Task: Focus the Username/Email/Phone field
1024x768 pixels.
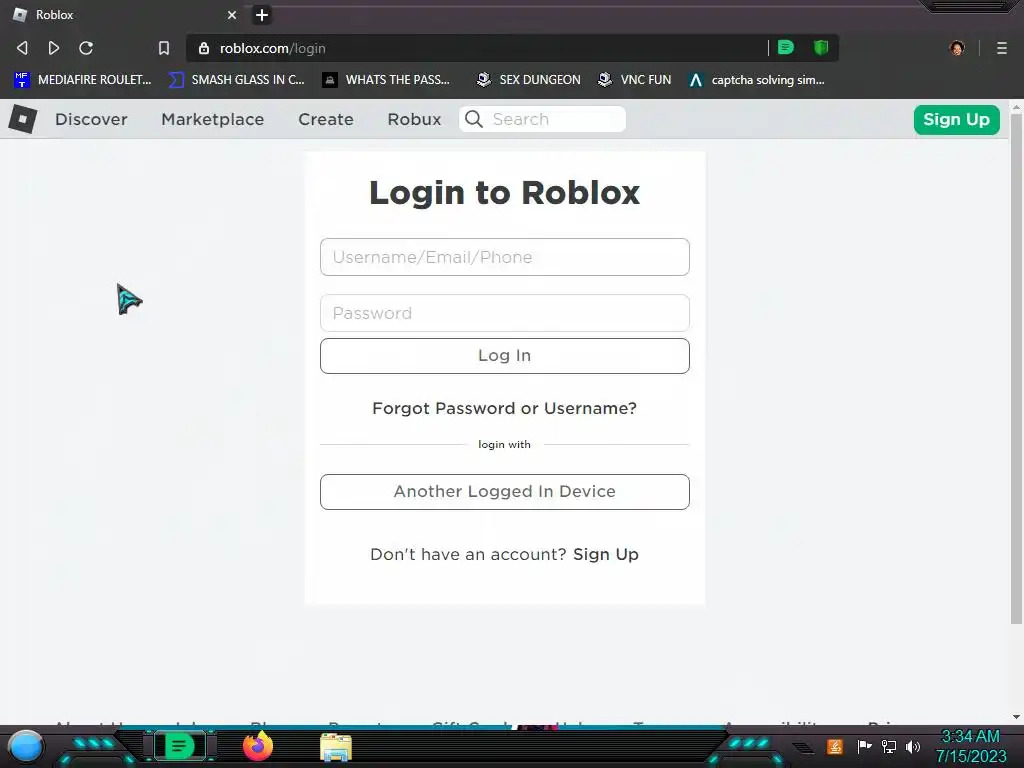Action: coord(504,257)
